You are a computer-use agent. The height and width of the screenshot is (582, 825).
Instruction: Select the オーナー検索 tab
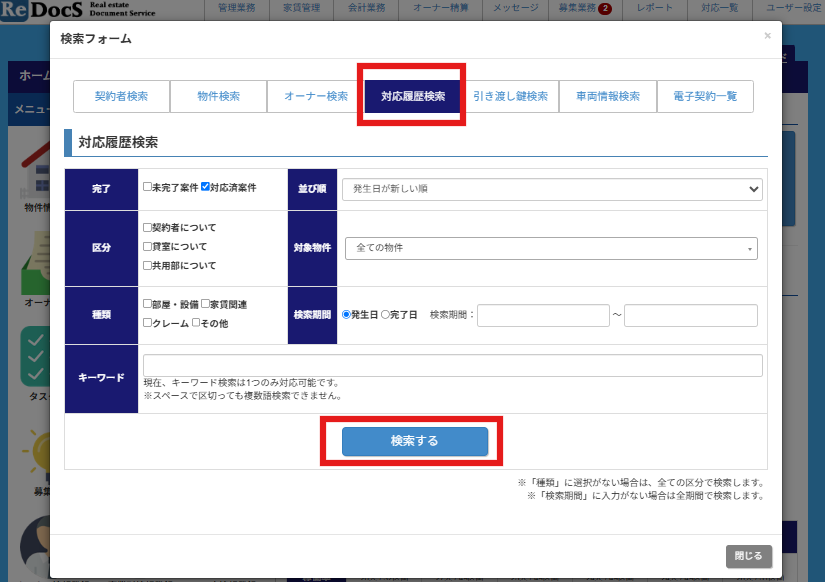316,96
